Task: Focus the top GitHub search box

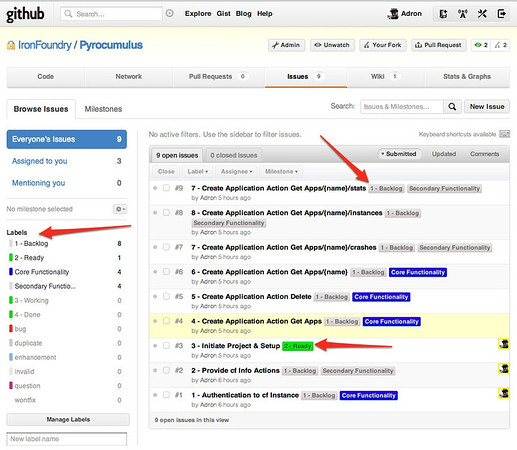Action: pyautogui.click(x=111, y=14)
